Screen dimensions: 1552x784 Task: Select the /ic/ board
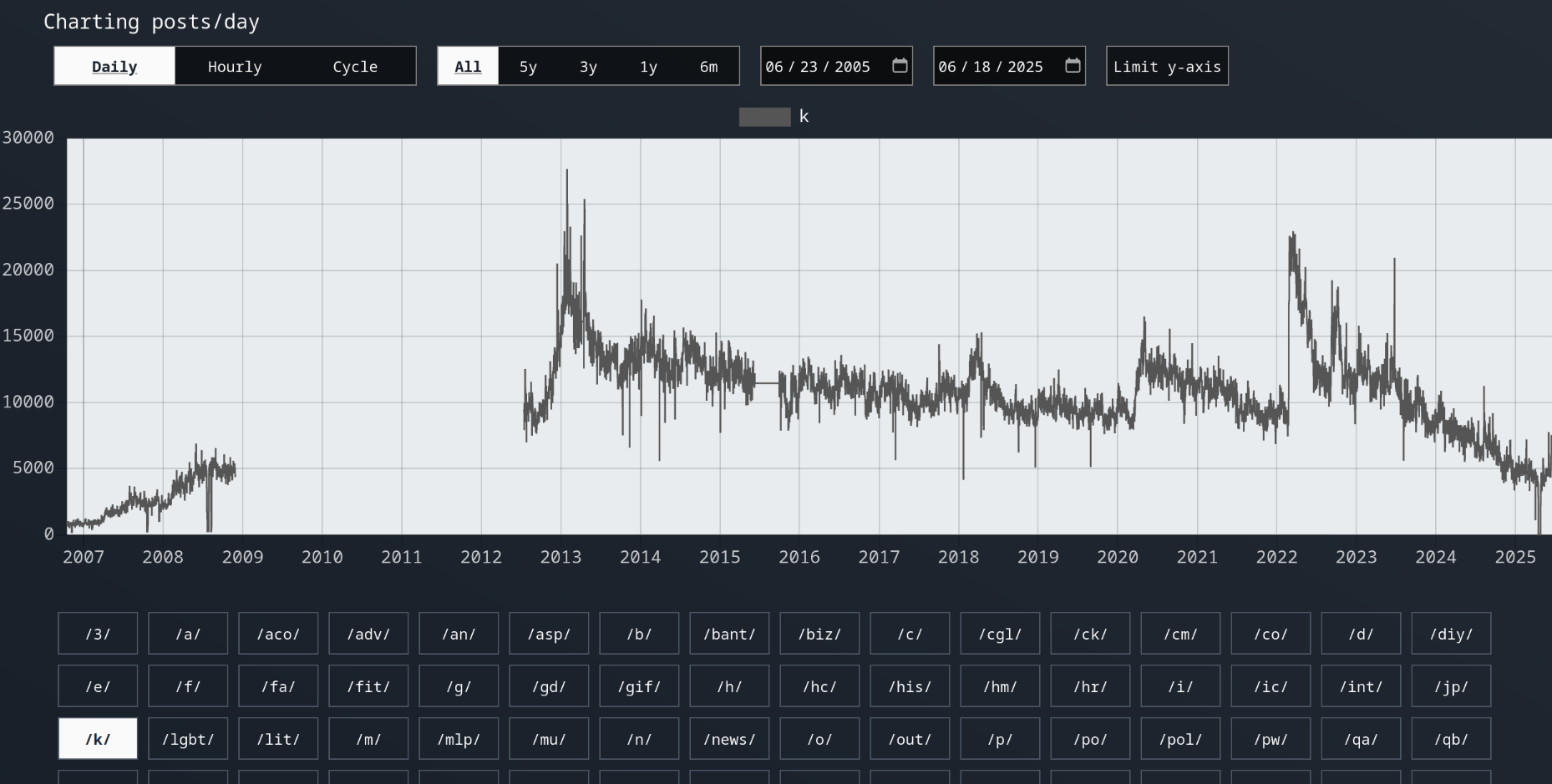(x=1271, y=686)
